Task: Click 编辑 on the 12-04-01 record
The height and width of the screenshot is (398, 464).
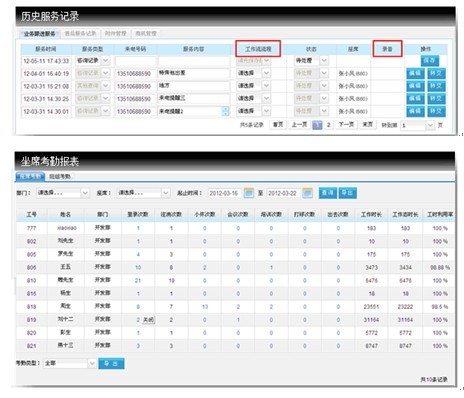Action: click(415, 73)
